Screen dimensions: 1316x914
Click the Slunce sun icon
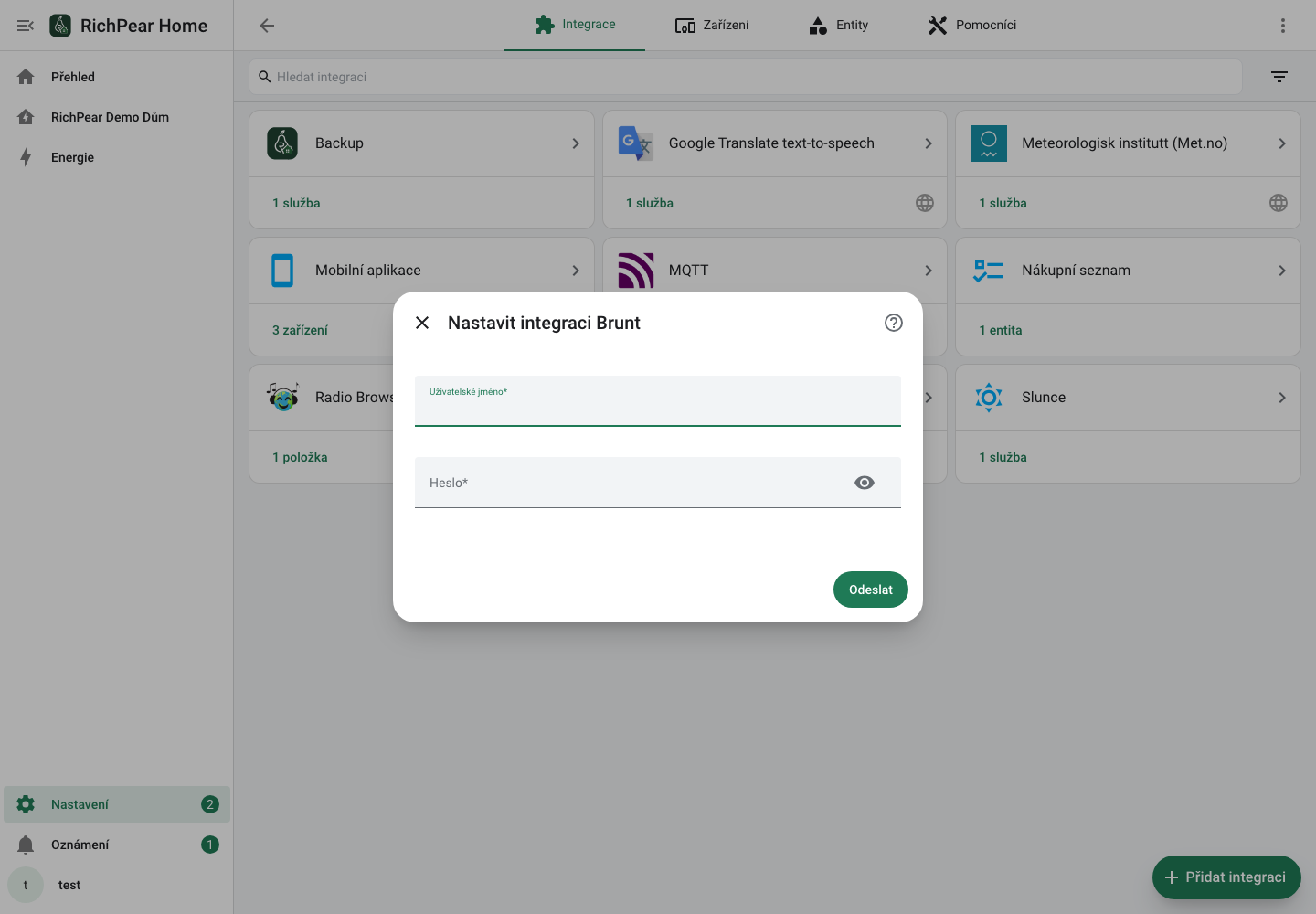pyautogui.click(x=989, y=398)
